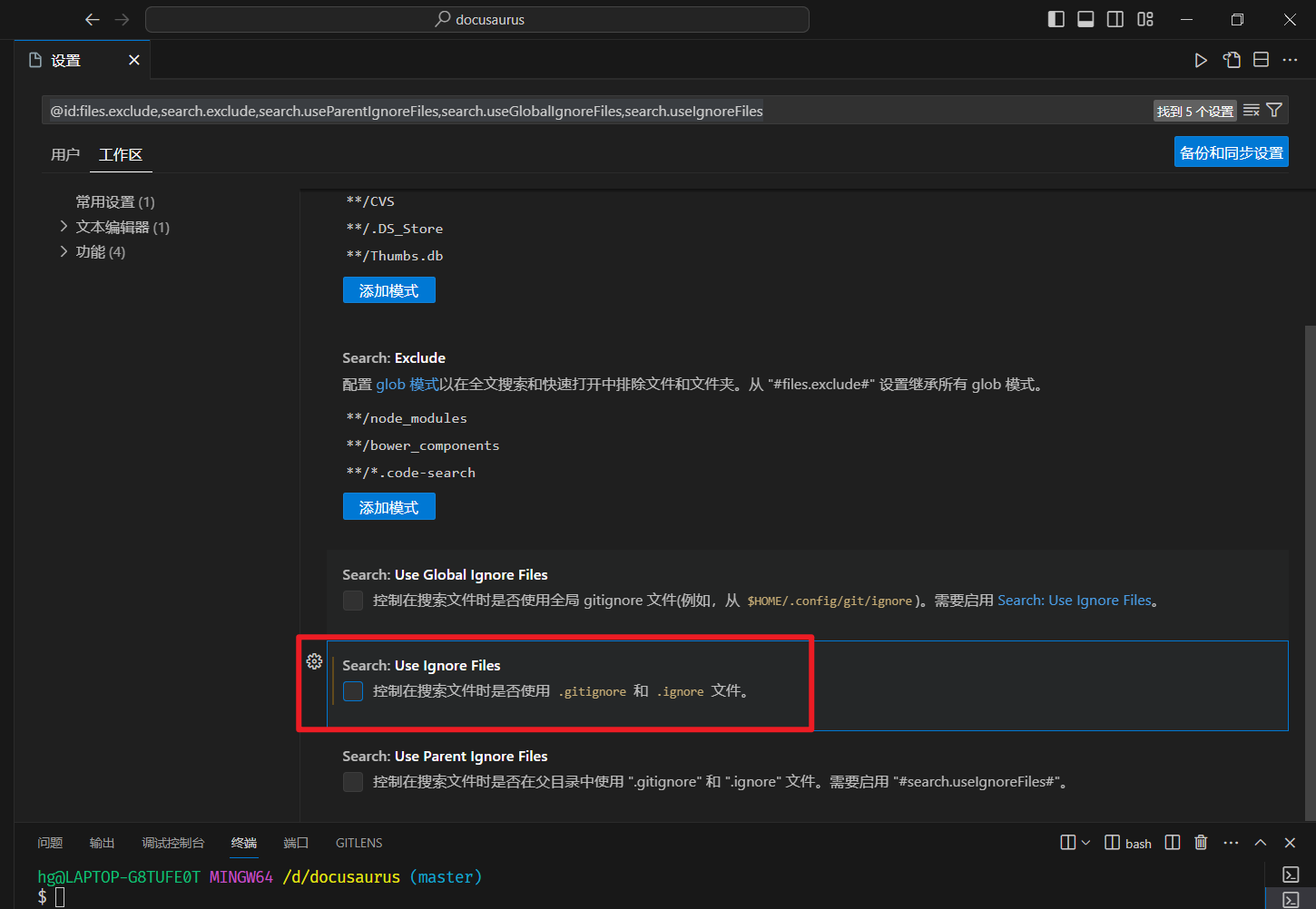Viewport: 1316px width, 909px height.
Task: Click the bash terminal label
Action: [x=1138, y=844]
